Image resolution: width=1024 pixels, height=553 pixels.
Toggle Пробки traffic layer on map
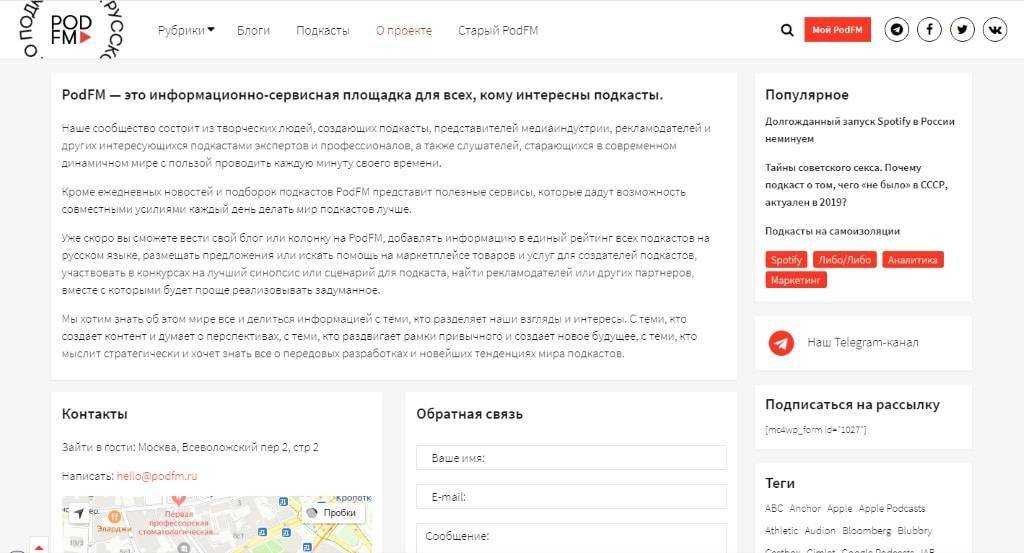pos(331,512)
